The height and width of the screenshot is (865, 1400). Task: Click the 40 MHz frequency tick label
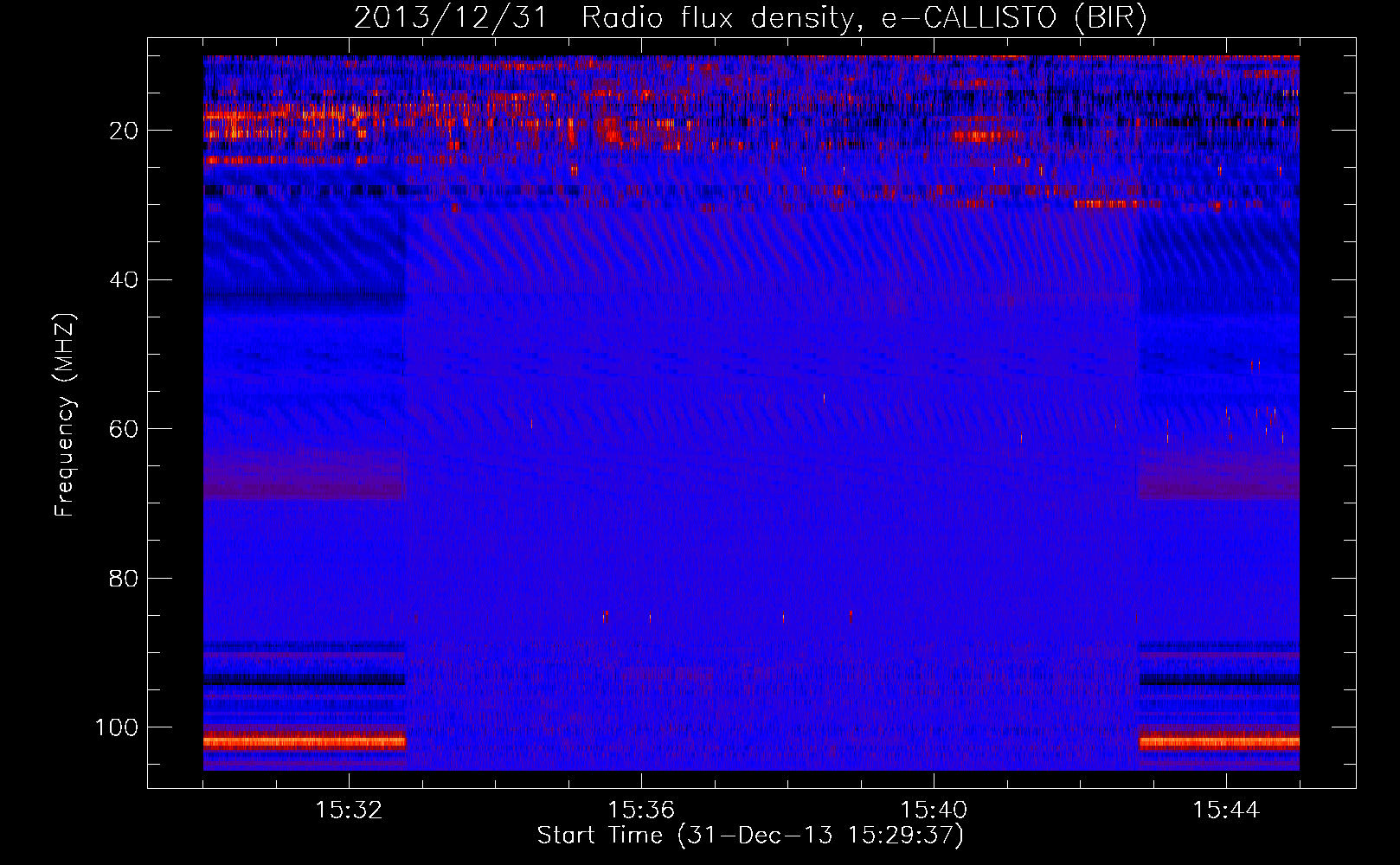point(124,279)
